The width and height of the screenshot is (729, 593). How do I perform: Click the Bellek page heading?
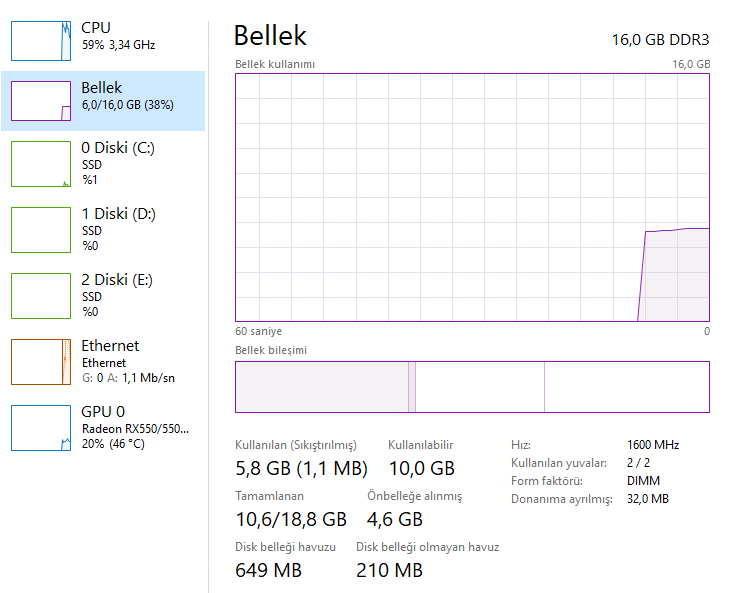(x=270, y=36)
